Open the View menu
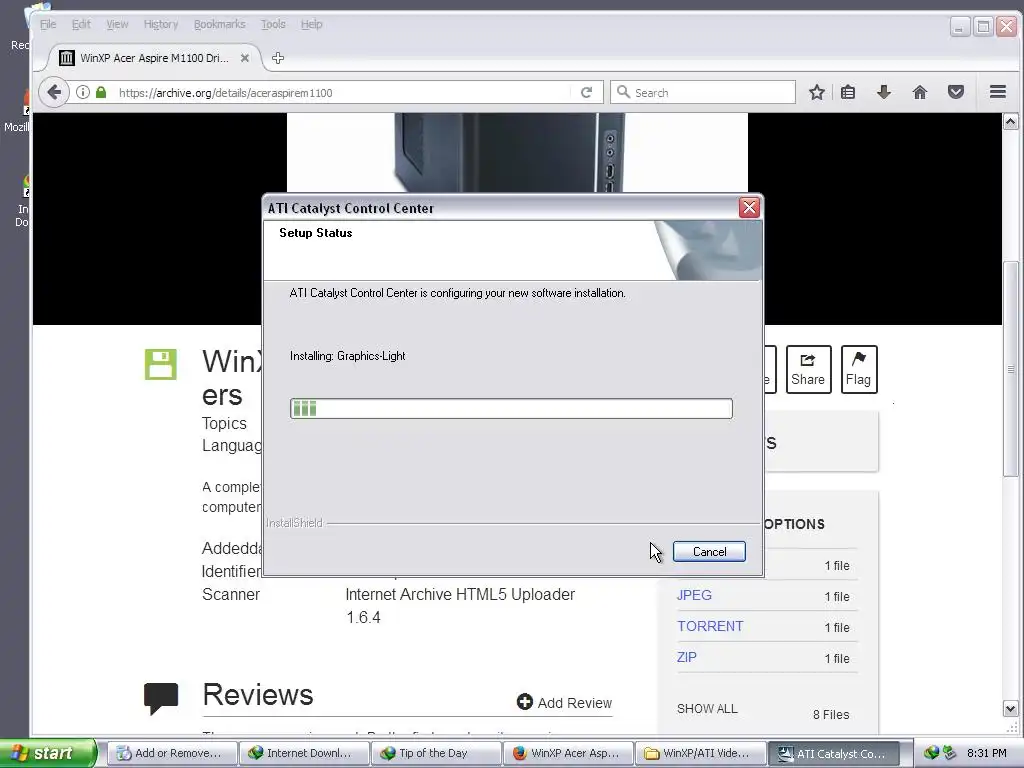 [118, 24]
